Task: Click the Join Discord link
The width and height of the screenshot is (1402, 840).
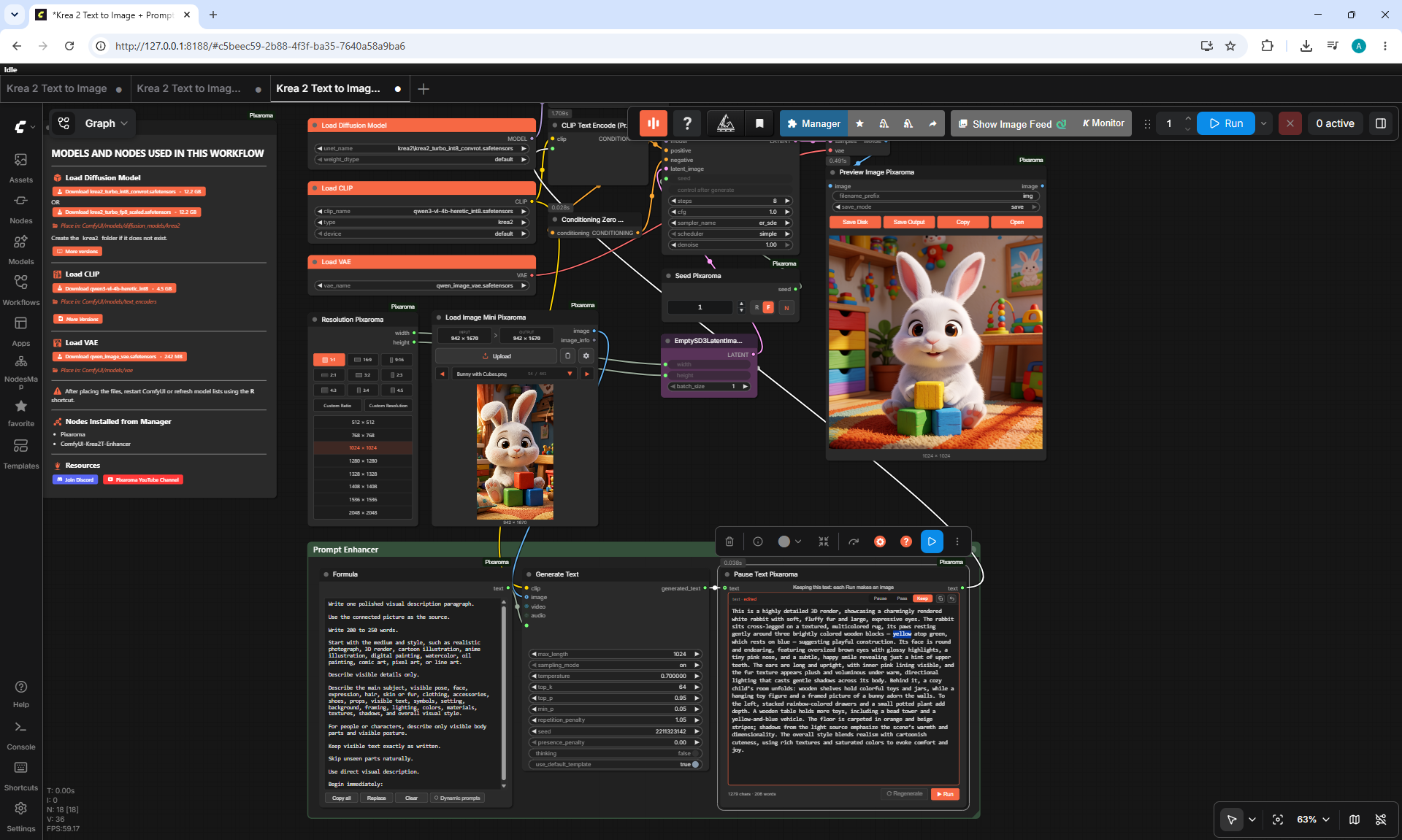Action: coord(75,479)
